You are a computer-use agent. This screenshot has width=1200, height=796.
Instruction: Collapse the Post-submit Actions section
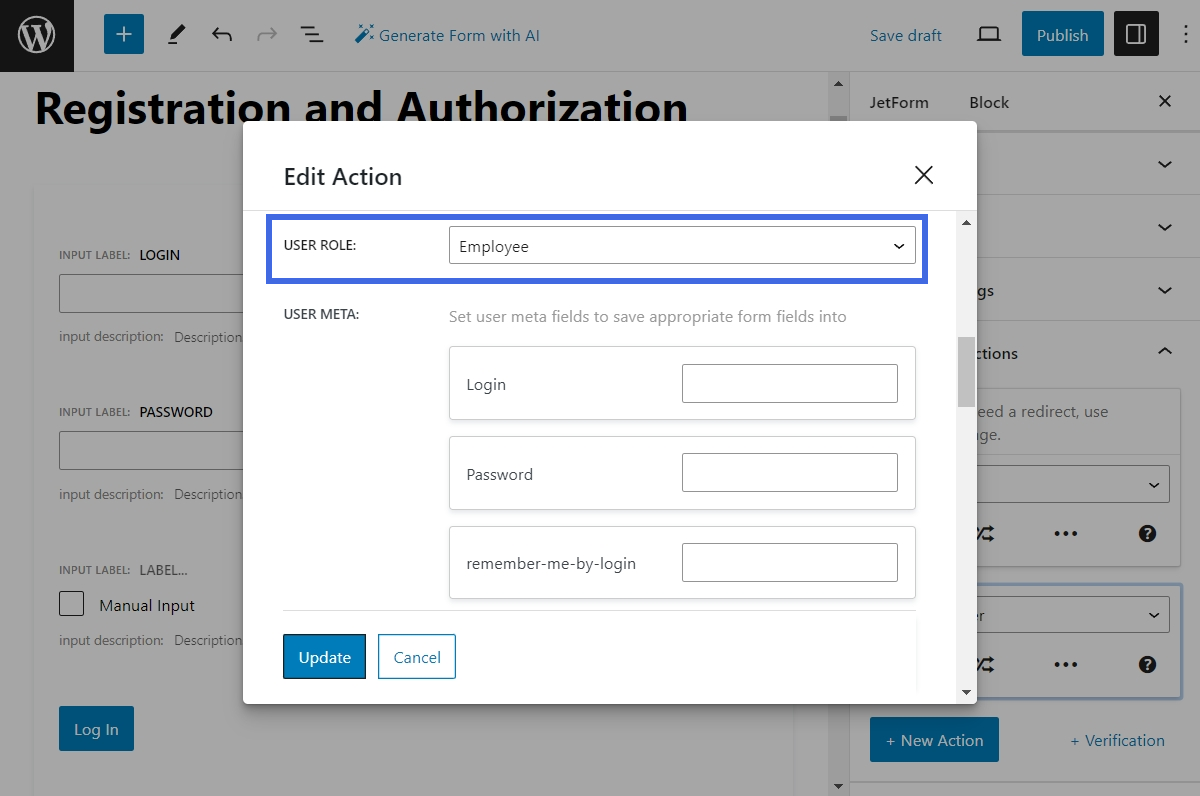1163,352
